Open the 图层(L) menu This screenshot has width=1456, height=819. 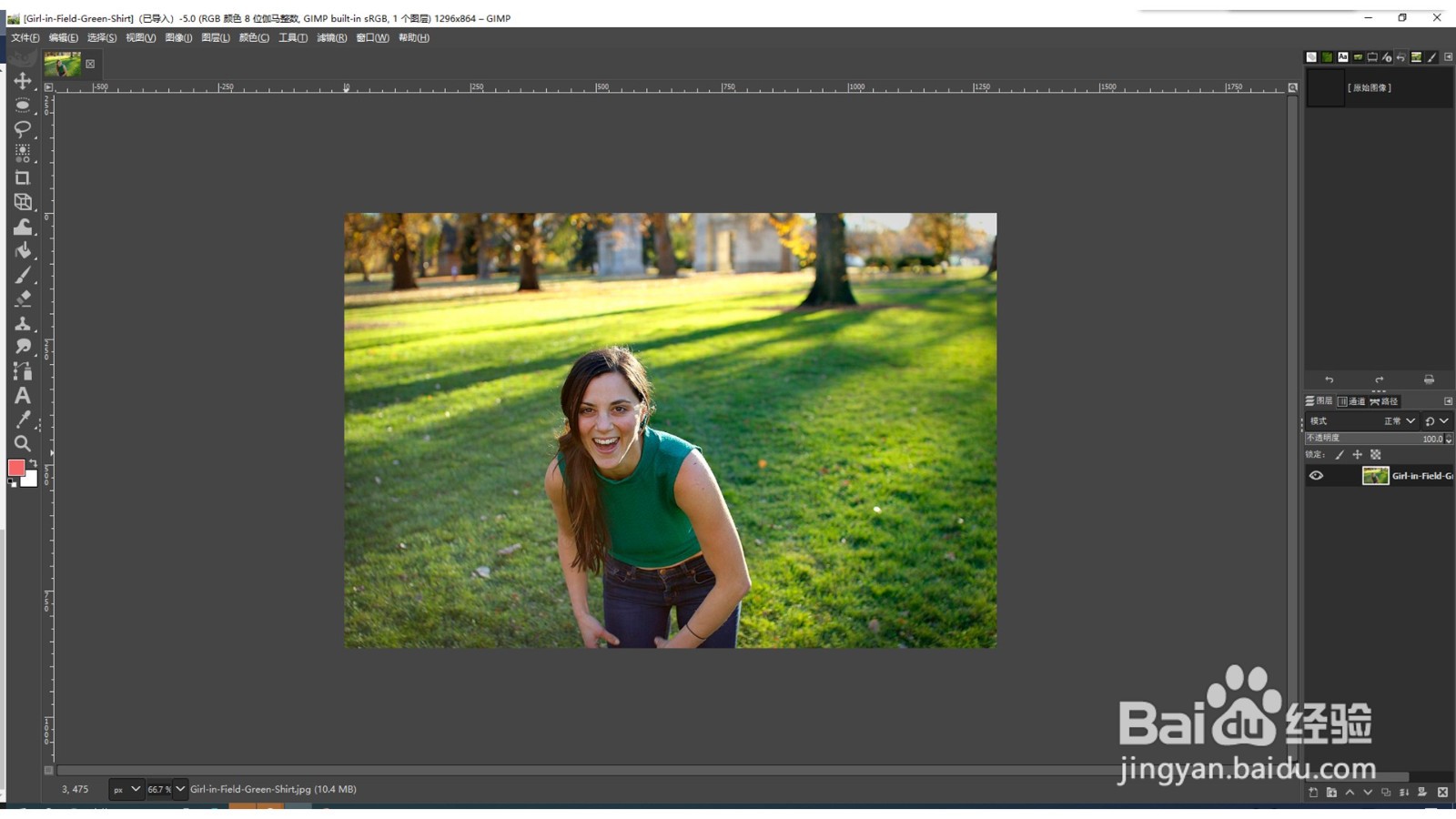point(216,38)
